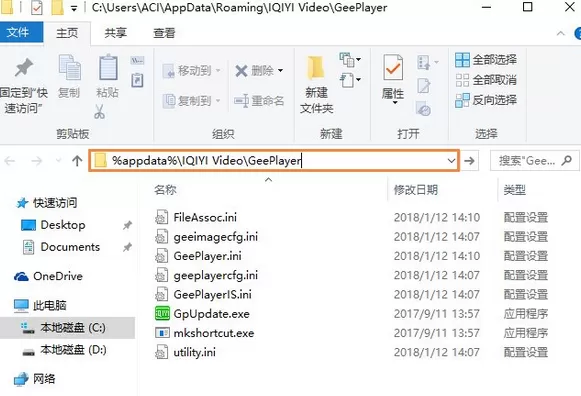Click the History icon in the 打开 group

(x=423, y=109)
